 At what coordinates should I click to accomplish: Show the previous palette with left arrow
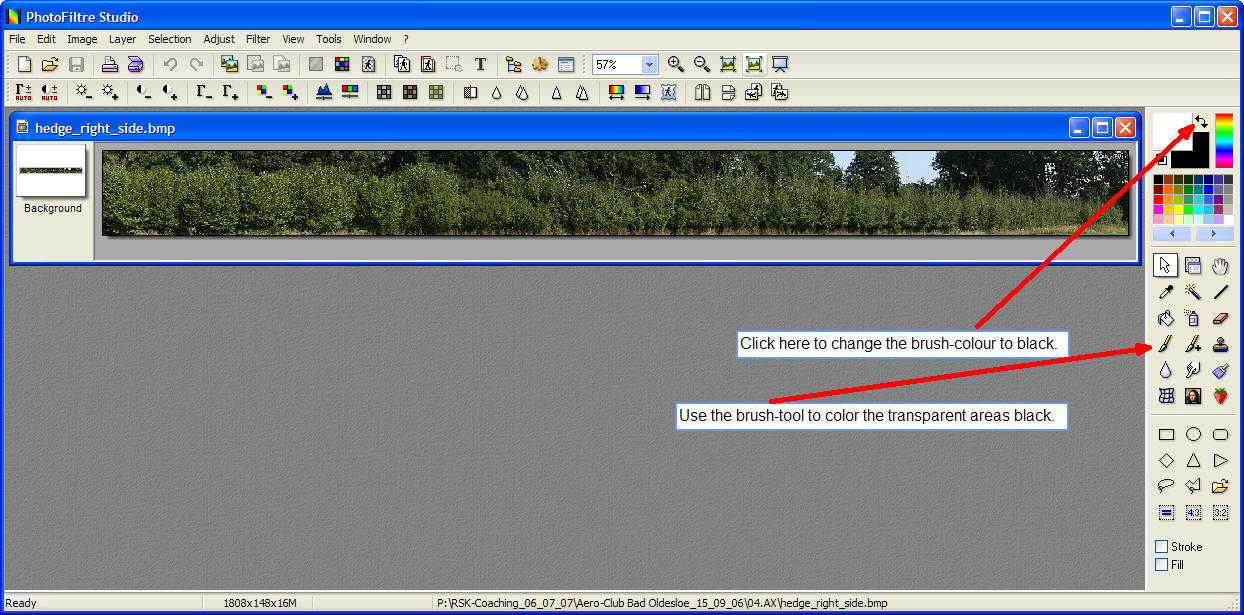point(1173,233)
